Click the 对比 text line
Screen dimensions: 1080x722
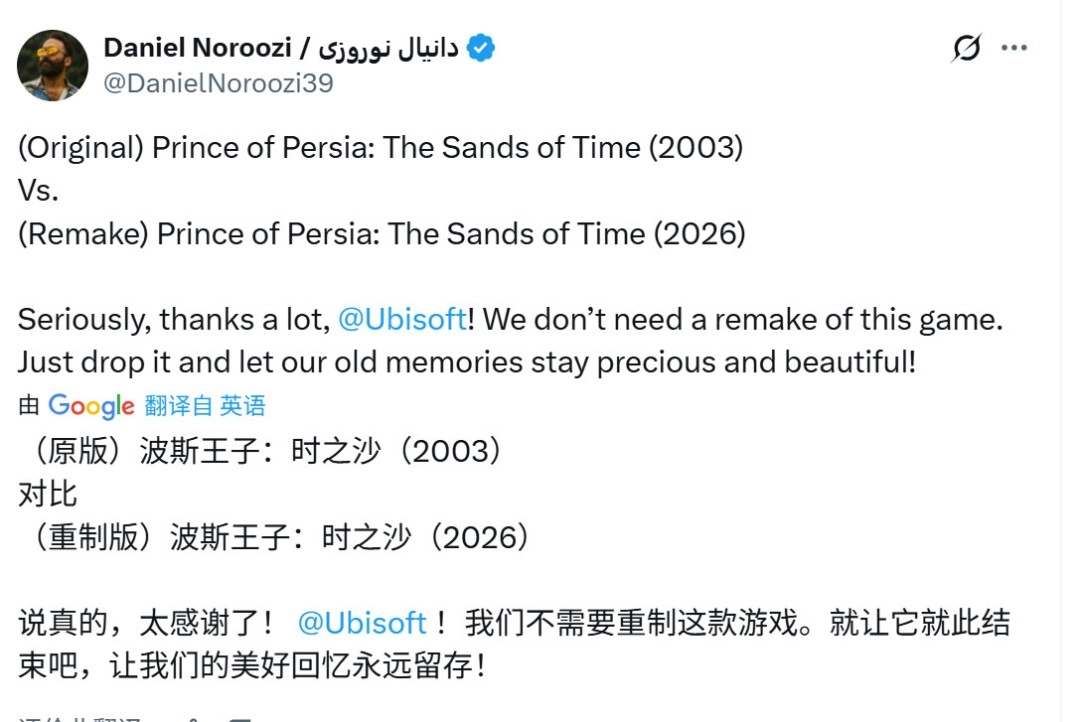tap(48, 494)
